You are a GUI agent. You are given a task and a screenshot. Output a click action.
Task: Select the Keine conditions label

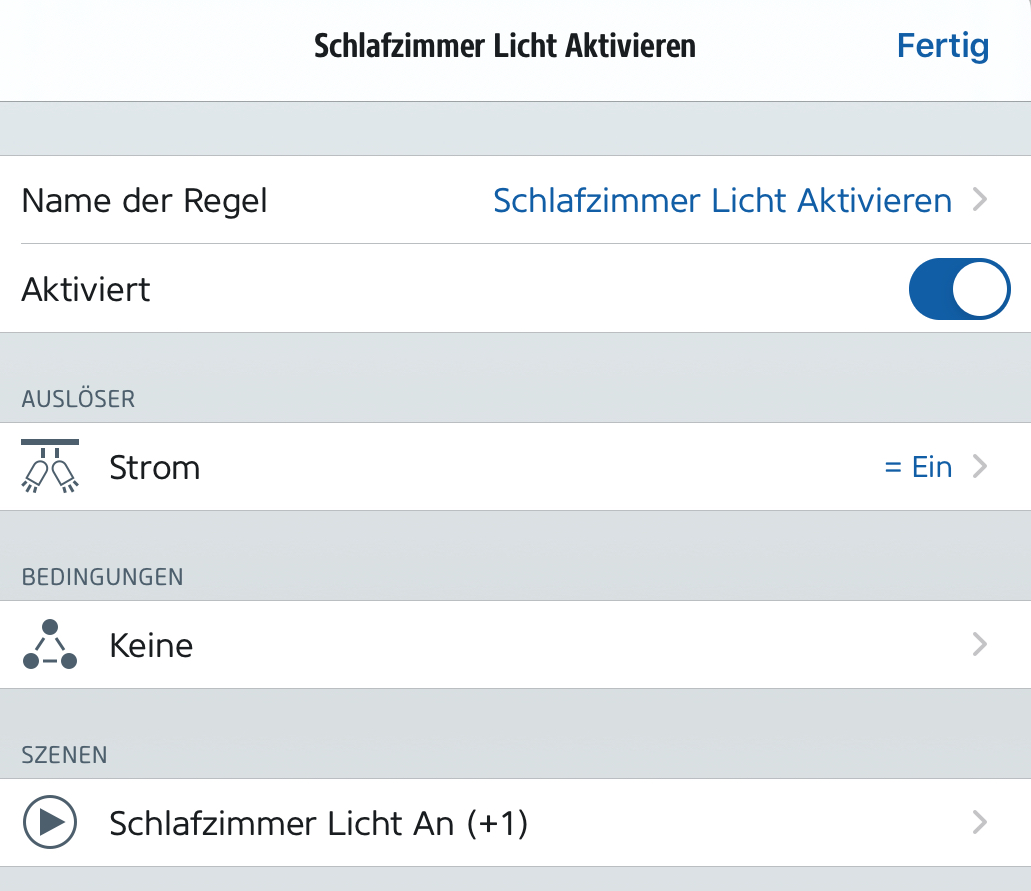point(151,645)
